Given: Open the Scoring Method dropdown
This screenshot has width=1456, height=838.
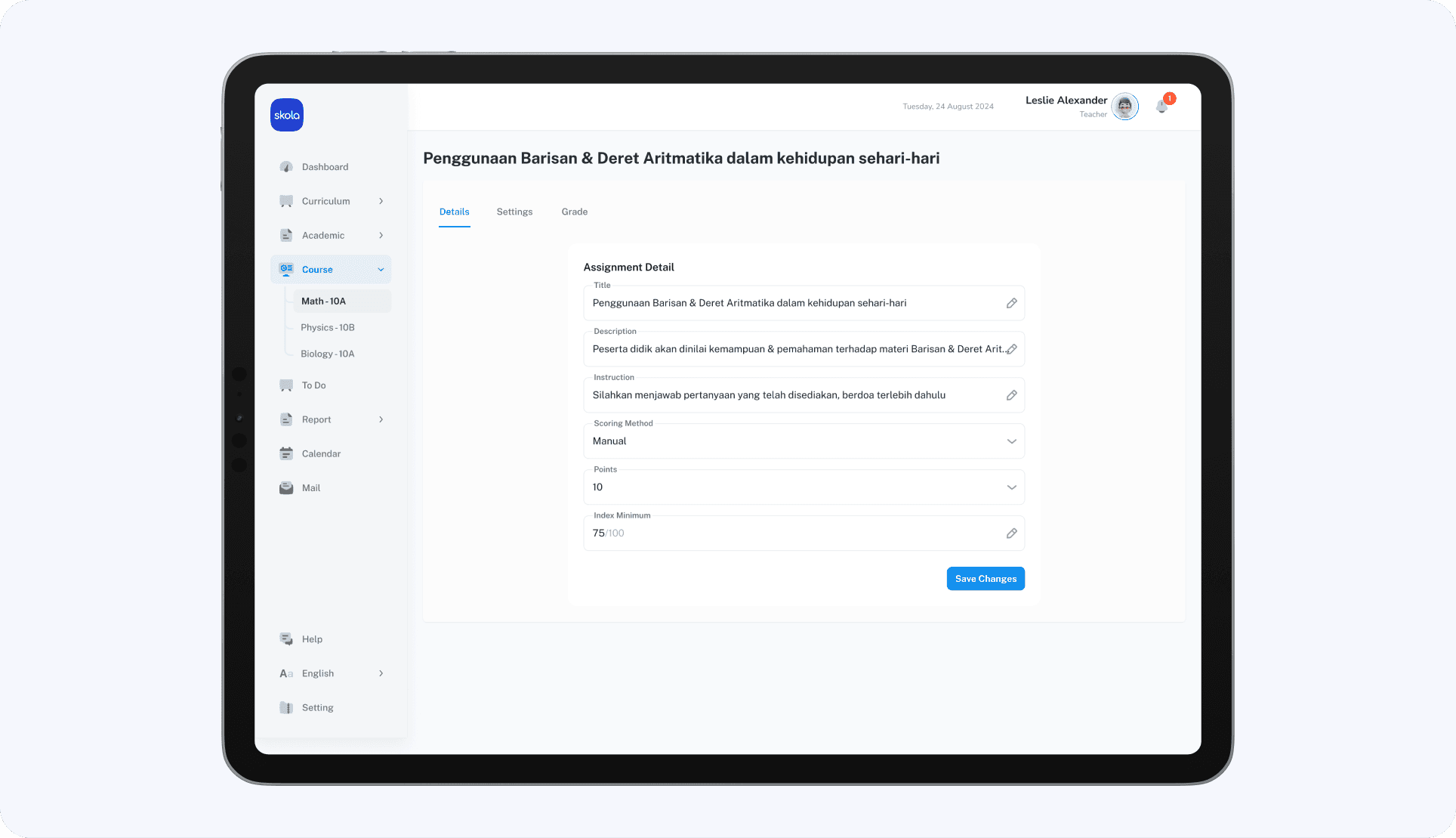Looking at the screenshot, I should (804, 441).
